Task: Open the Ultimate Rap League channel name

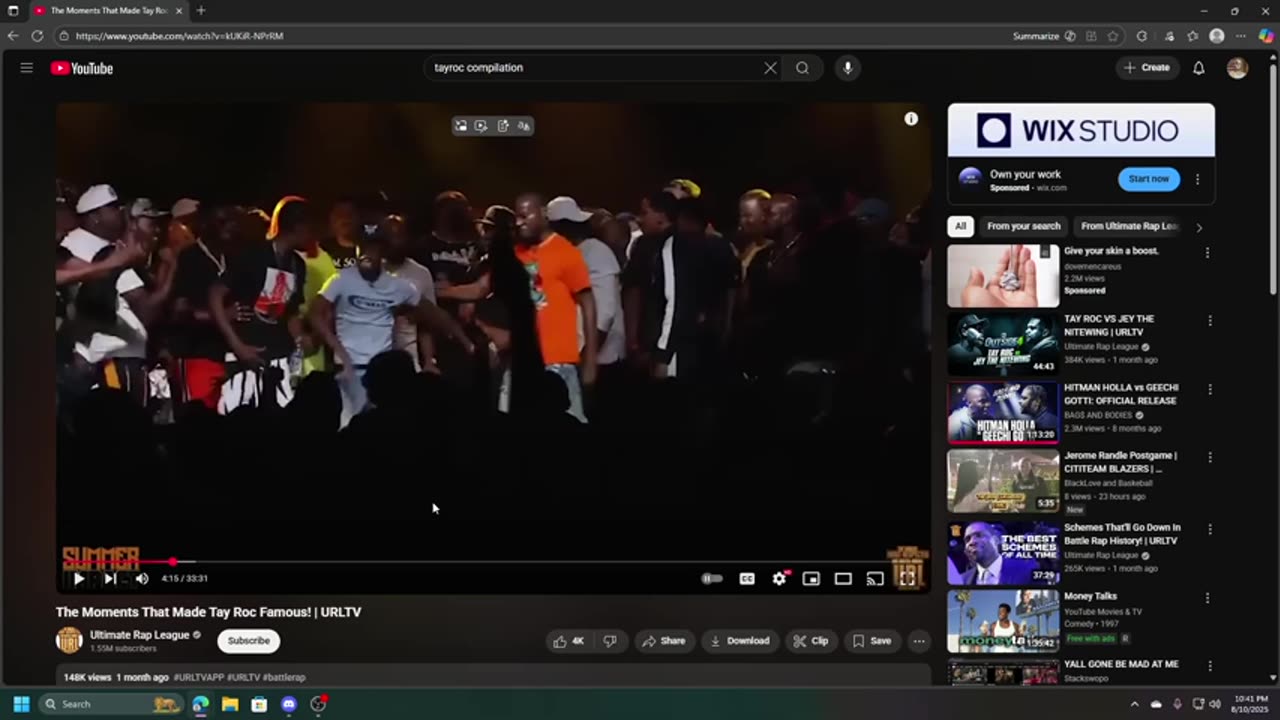Action: click(139, 635)
